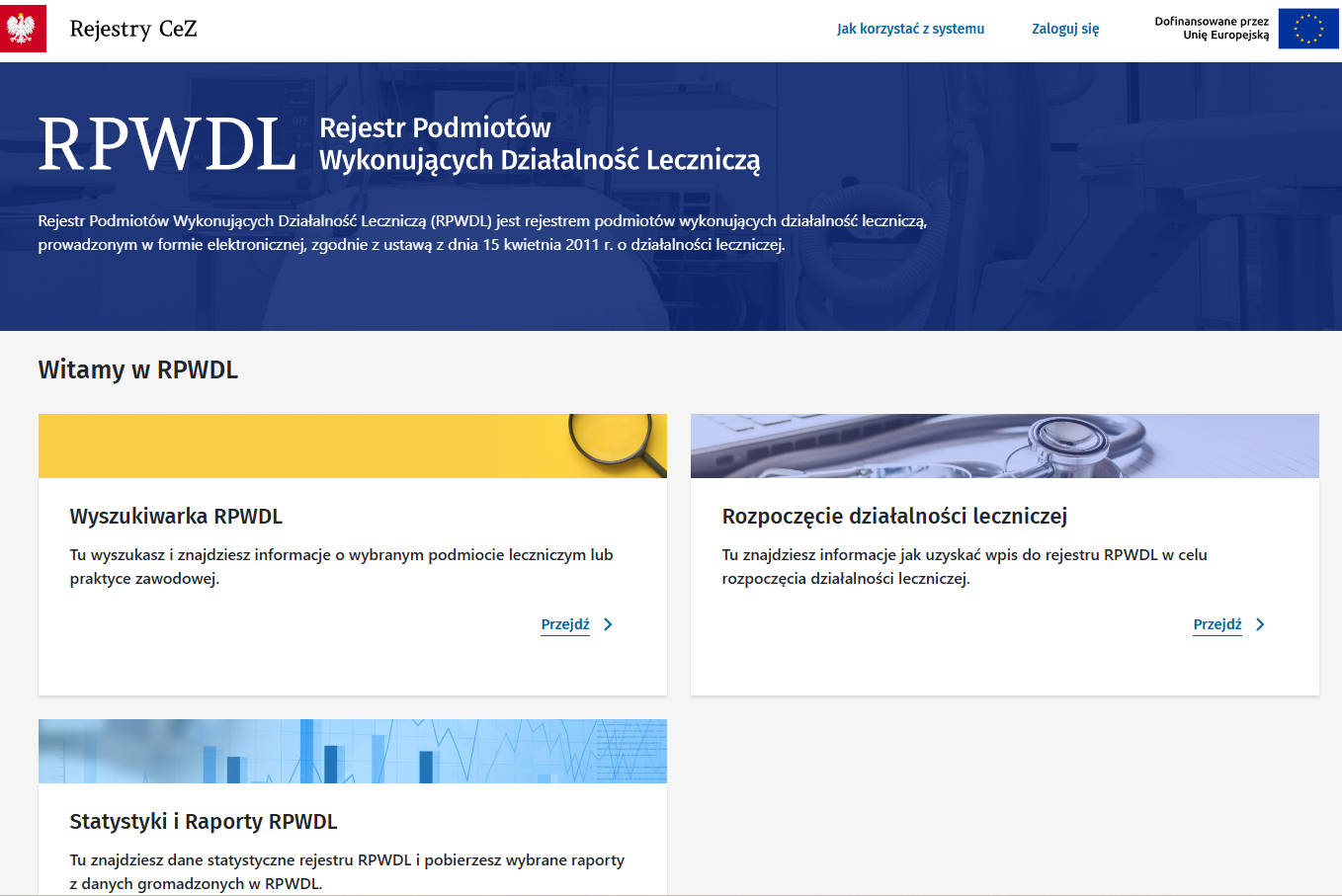Screen dimensions: 1342x896
Task: Click the 'Rejestr Podmiotów Wykonujących Działalność Leczniczą' banner subtitle
Action: [x=540, y=144]
